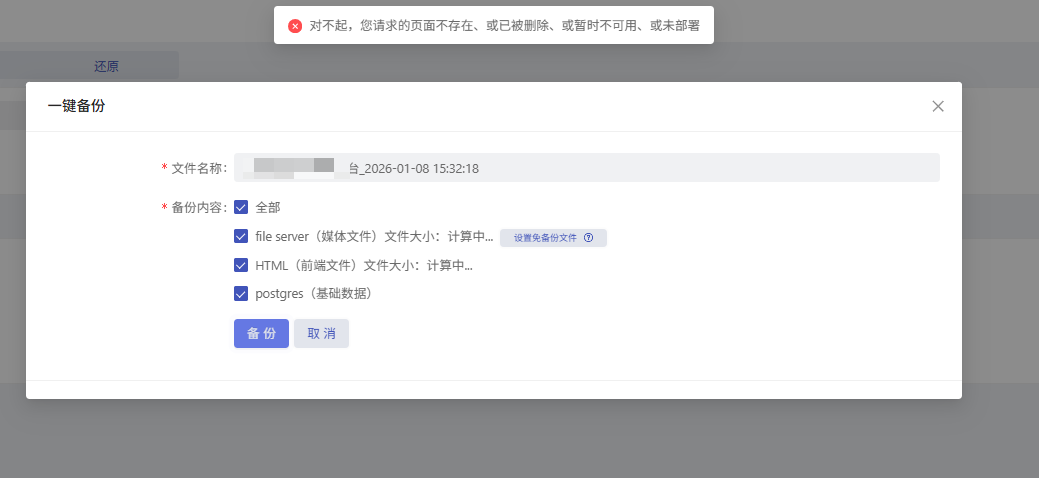The height and width of the screenshot is (478, 1039).
Task: Click the postgres（基础数据）label text
Action: tap(313, 294)
